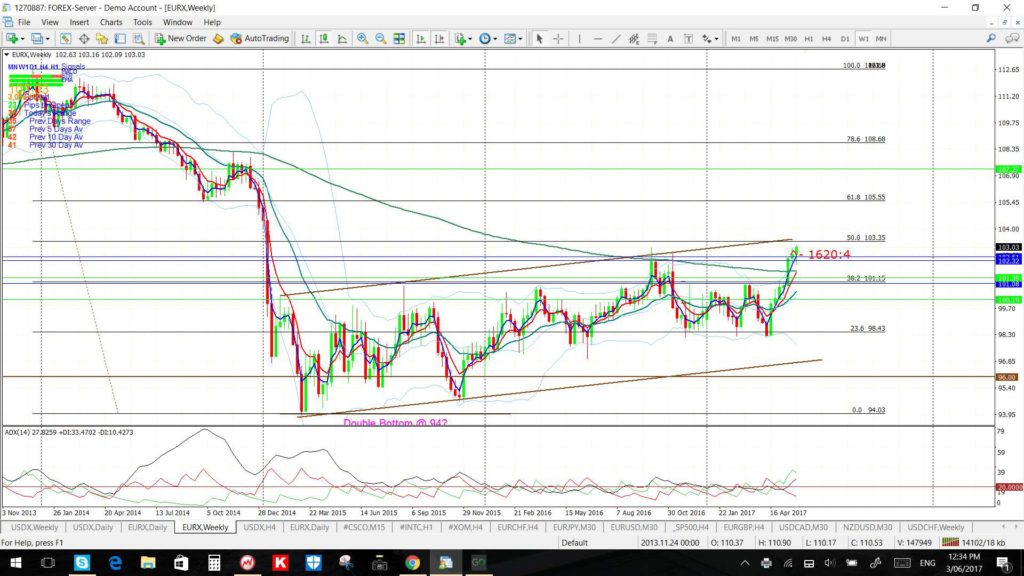Switch to USDX,H4 chart tab
Screen dimensions: 1024x576
click(259, 527)
